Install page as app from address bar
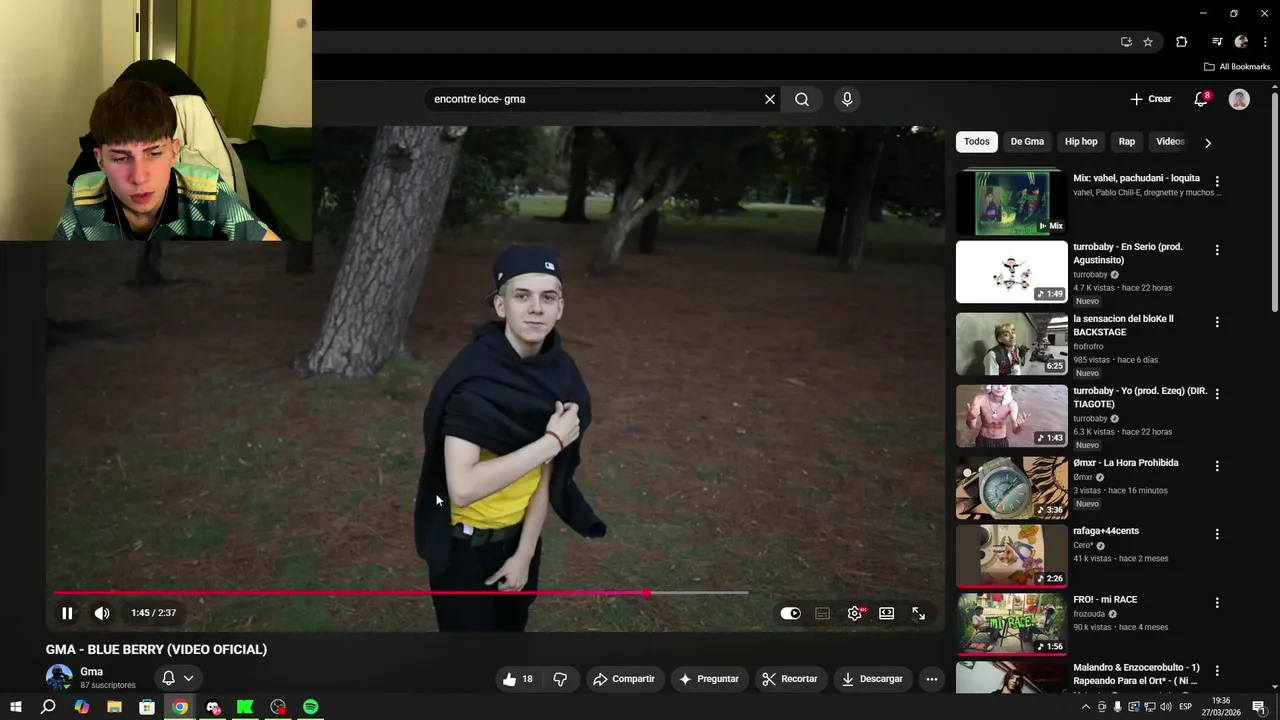 (1126, 42)
